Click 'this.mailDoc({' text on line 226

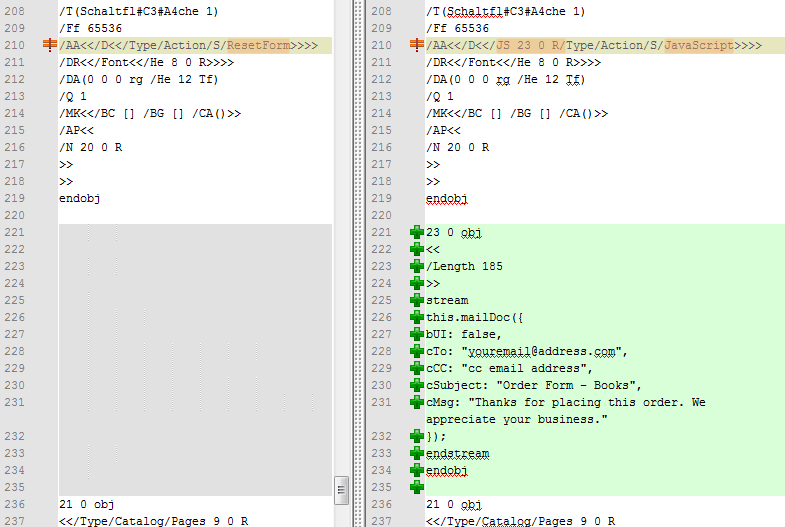(x=475, y=317)
